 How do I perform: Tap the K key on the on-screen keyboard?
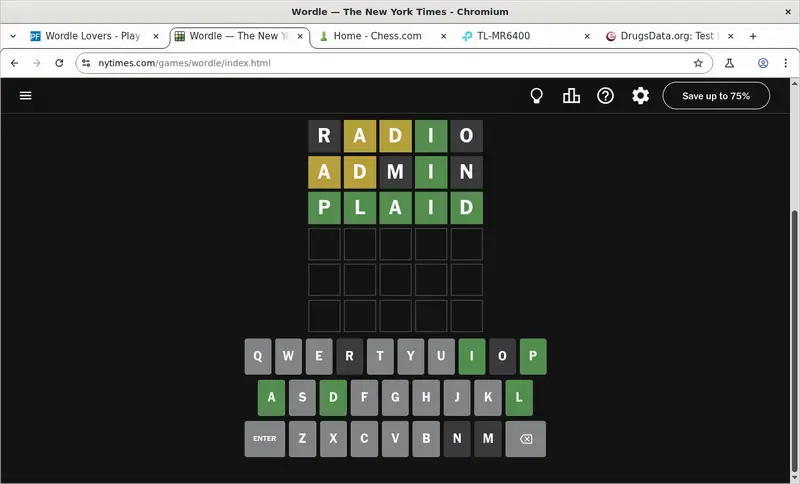coord(488,397)
